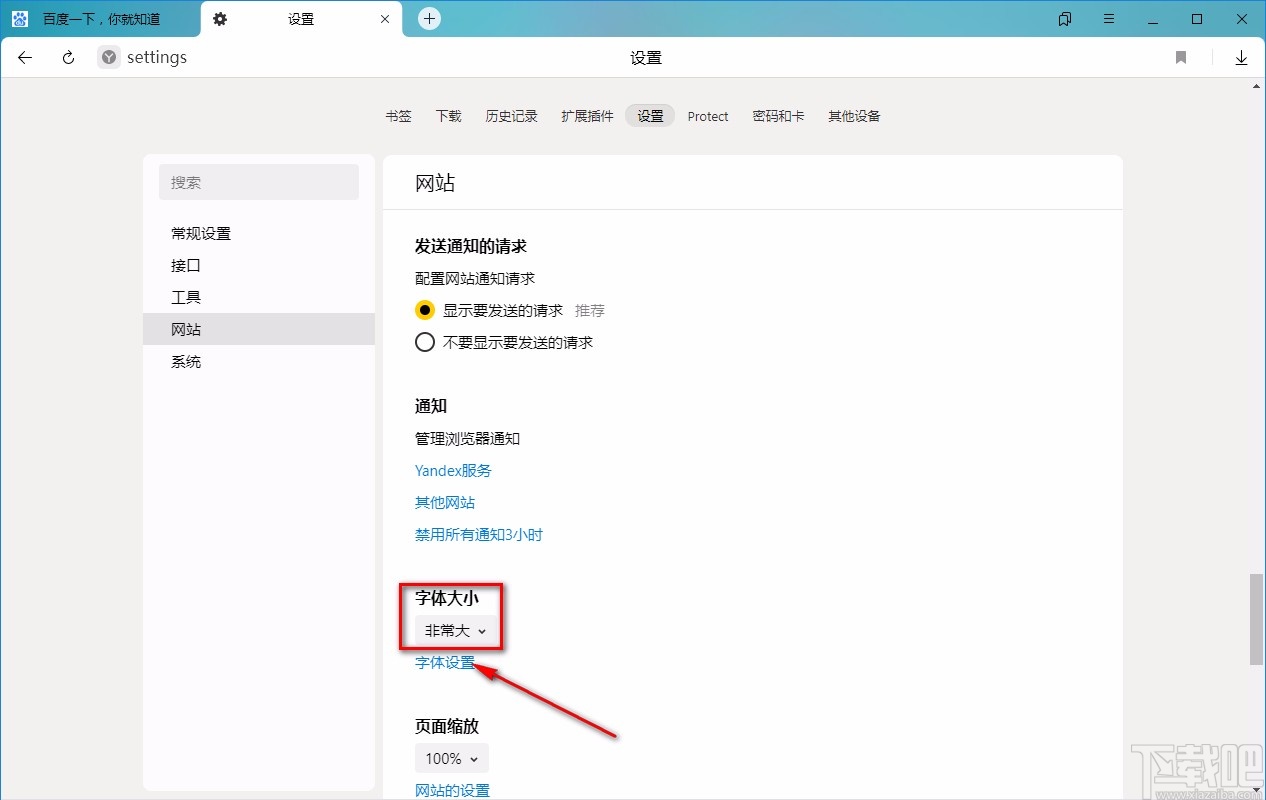Select the 显示要发送的请求 radio button
This screenshot has height=800, width=1266.
(x=424, y=310)
